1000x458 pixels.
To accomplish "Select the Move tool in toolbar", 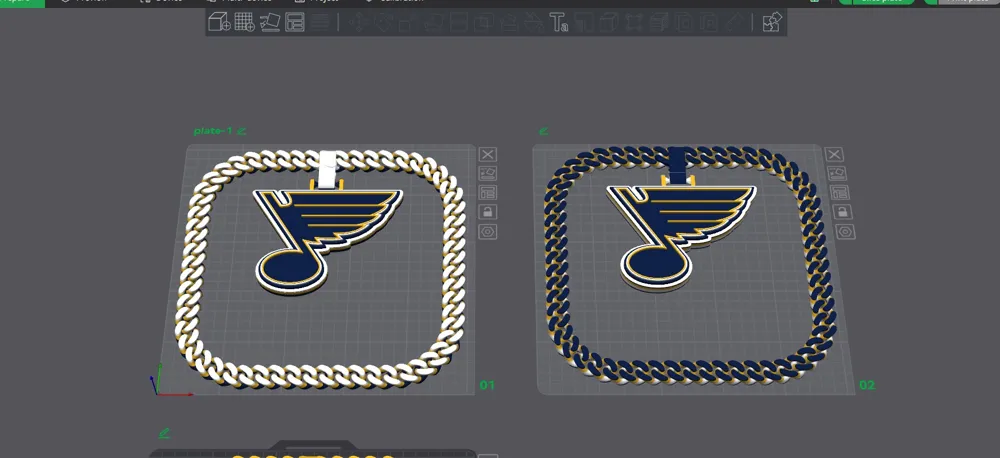I will (358, 23).
